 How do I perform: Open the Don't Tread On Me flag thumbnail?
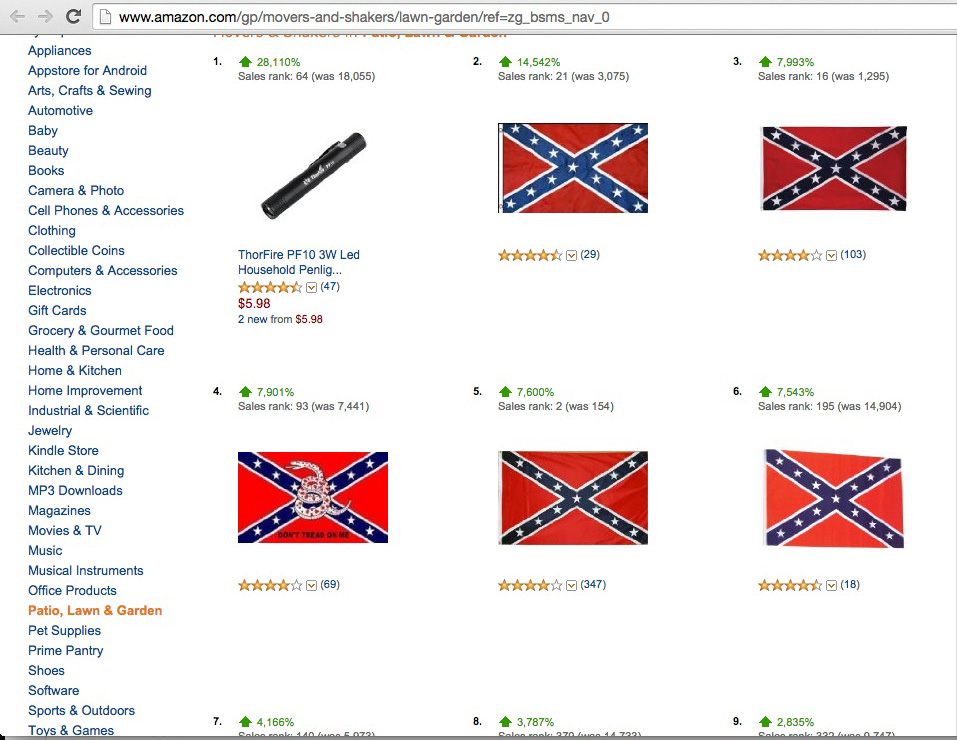[x=313, y=497]
